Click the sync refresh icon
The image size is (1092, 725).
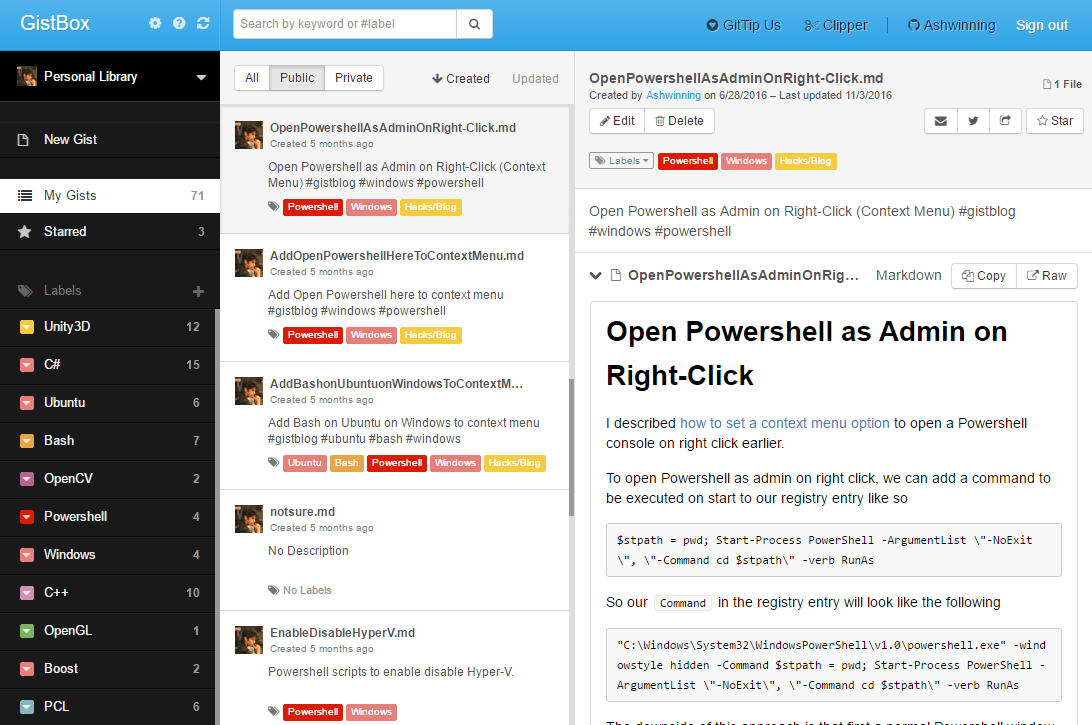coord(204,23)
